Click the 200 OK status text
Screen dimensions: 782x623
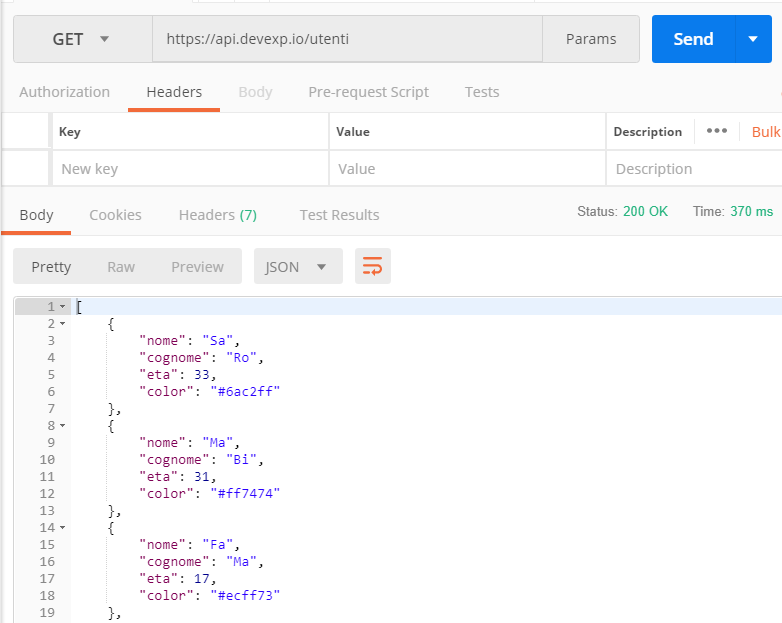point(645,211)
